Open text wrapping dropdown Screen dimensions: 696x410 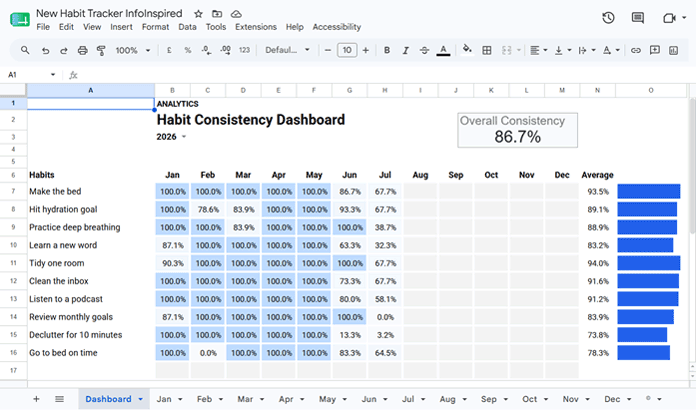pos(586,51)
